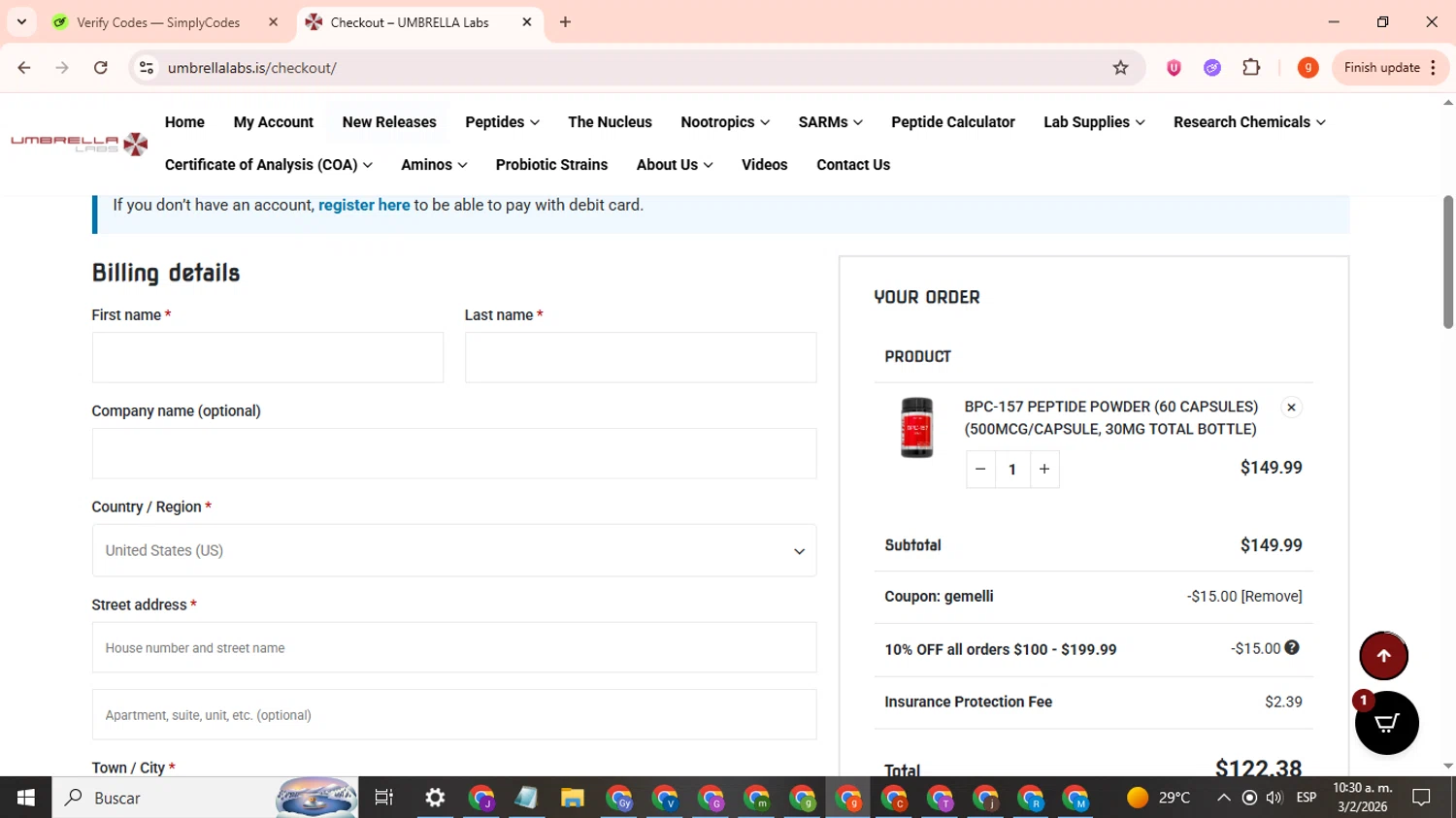Go back to the previous page
1456x818 pixels.
24,68
